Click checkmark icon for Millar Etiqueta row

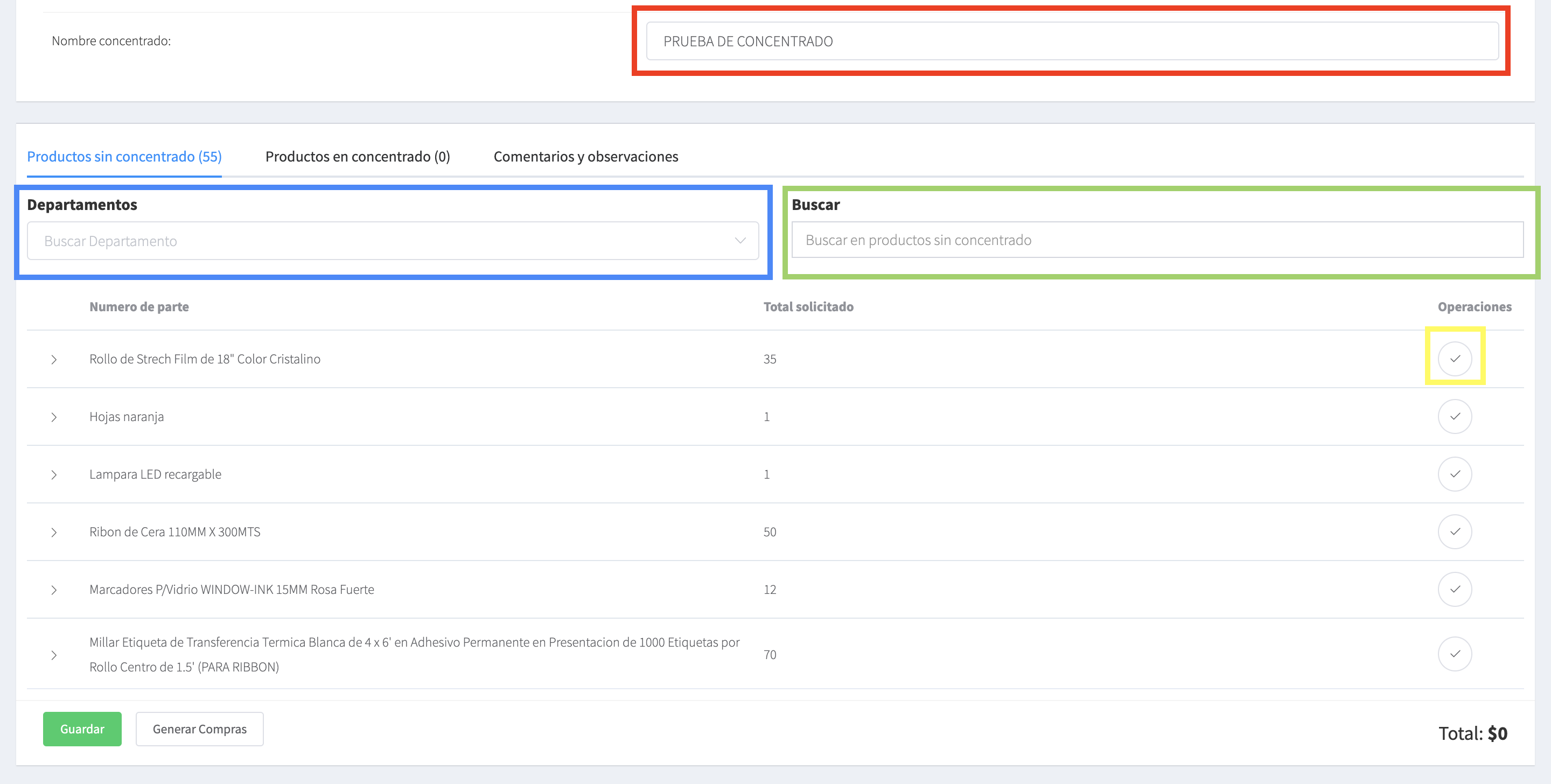tap(1455, 654)
